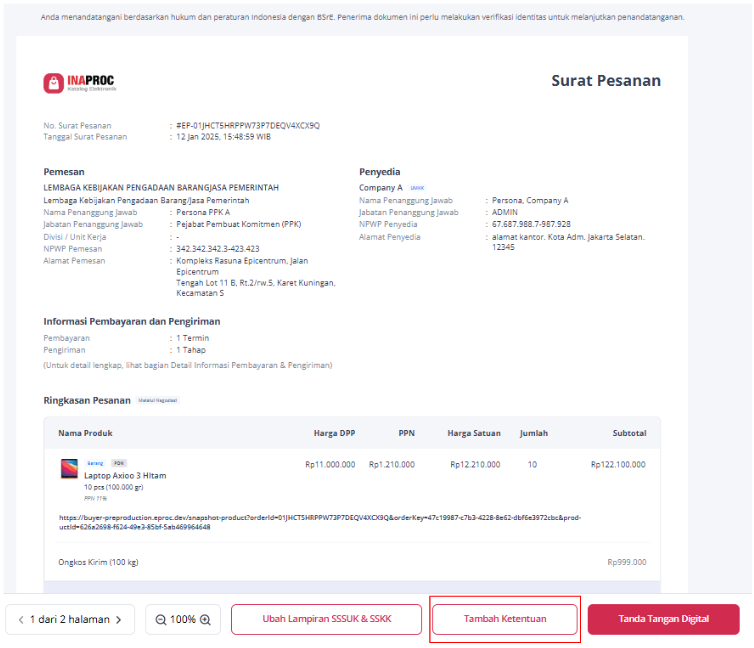Click Rp1.210.000 PPN cell
This screenshot has height=648, width=754.
pos(391,465)
